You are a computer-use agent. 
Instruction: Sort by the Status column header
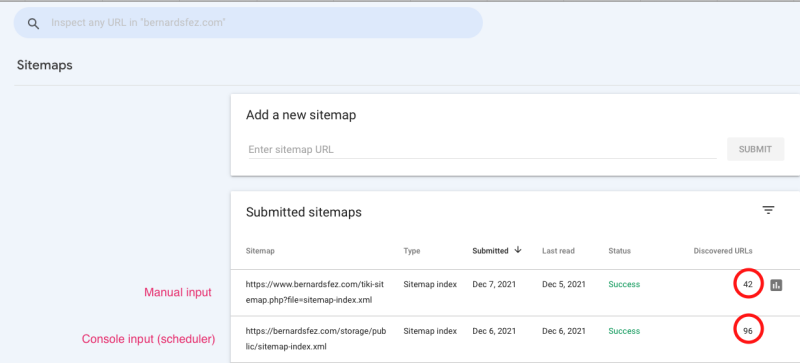619,251
